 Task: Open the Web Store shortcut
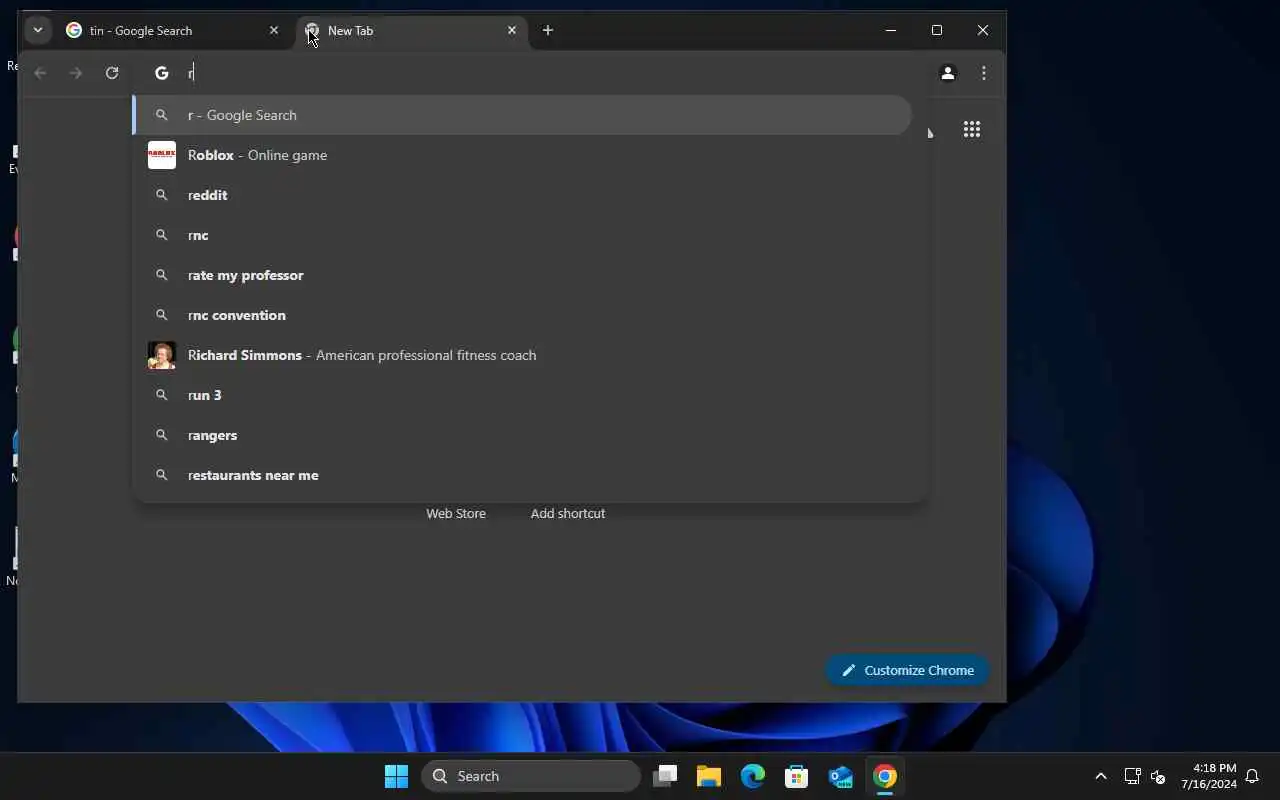456,513
